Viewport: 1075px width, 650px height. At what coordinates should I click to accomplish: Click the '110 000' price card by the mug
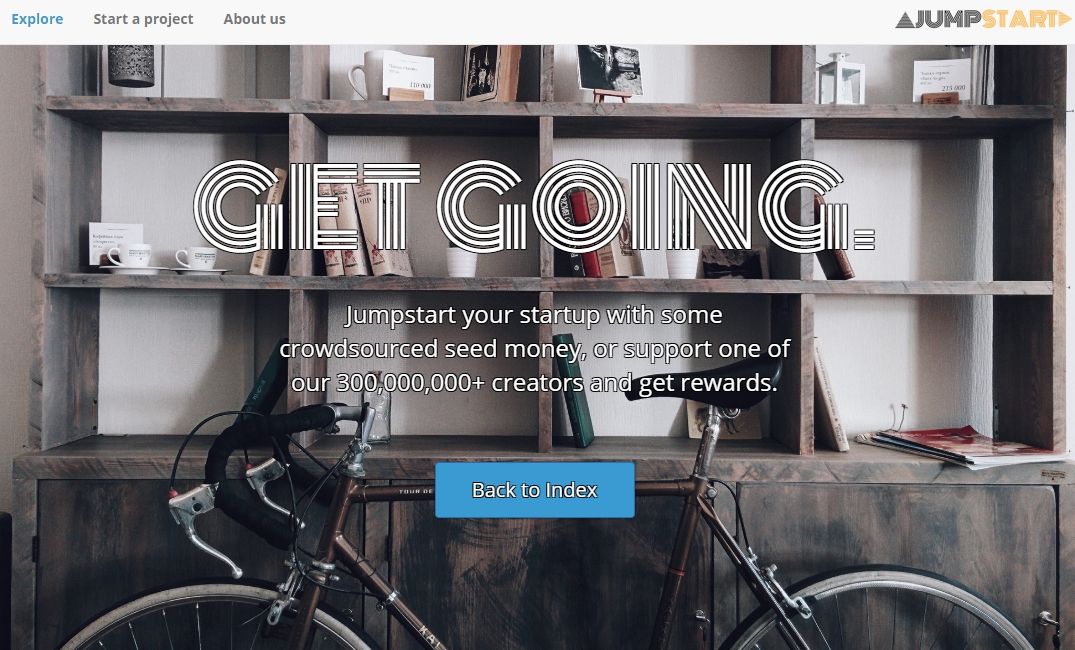coord(409,75)
